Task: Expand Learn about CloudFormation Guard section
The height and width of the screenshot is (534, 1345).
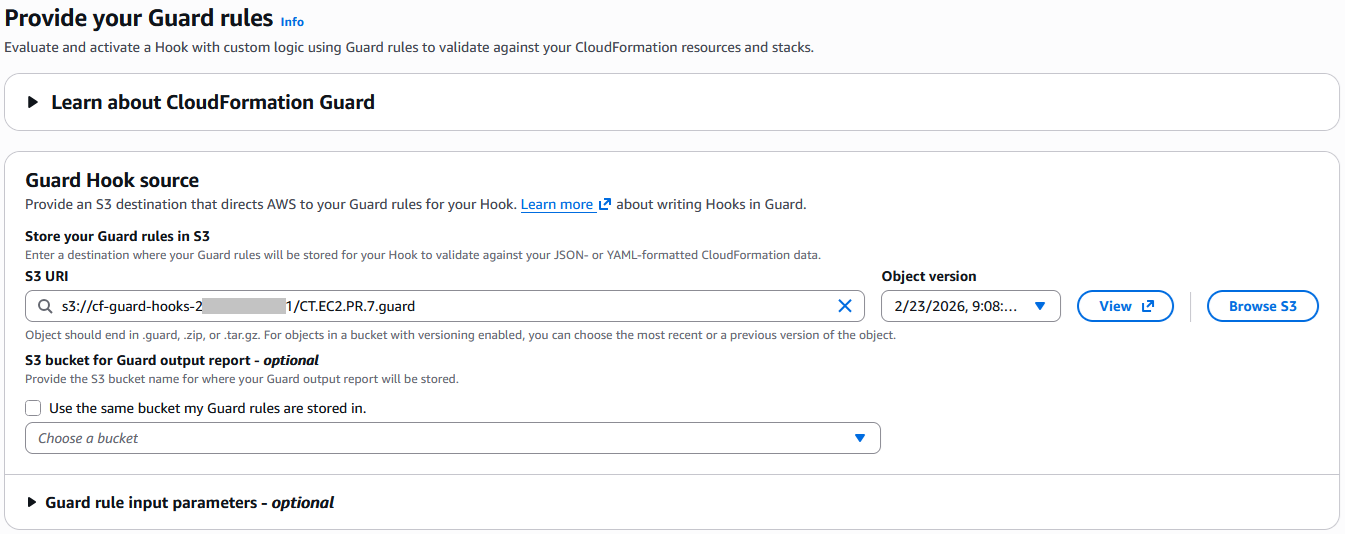Action: (212, 102)
